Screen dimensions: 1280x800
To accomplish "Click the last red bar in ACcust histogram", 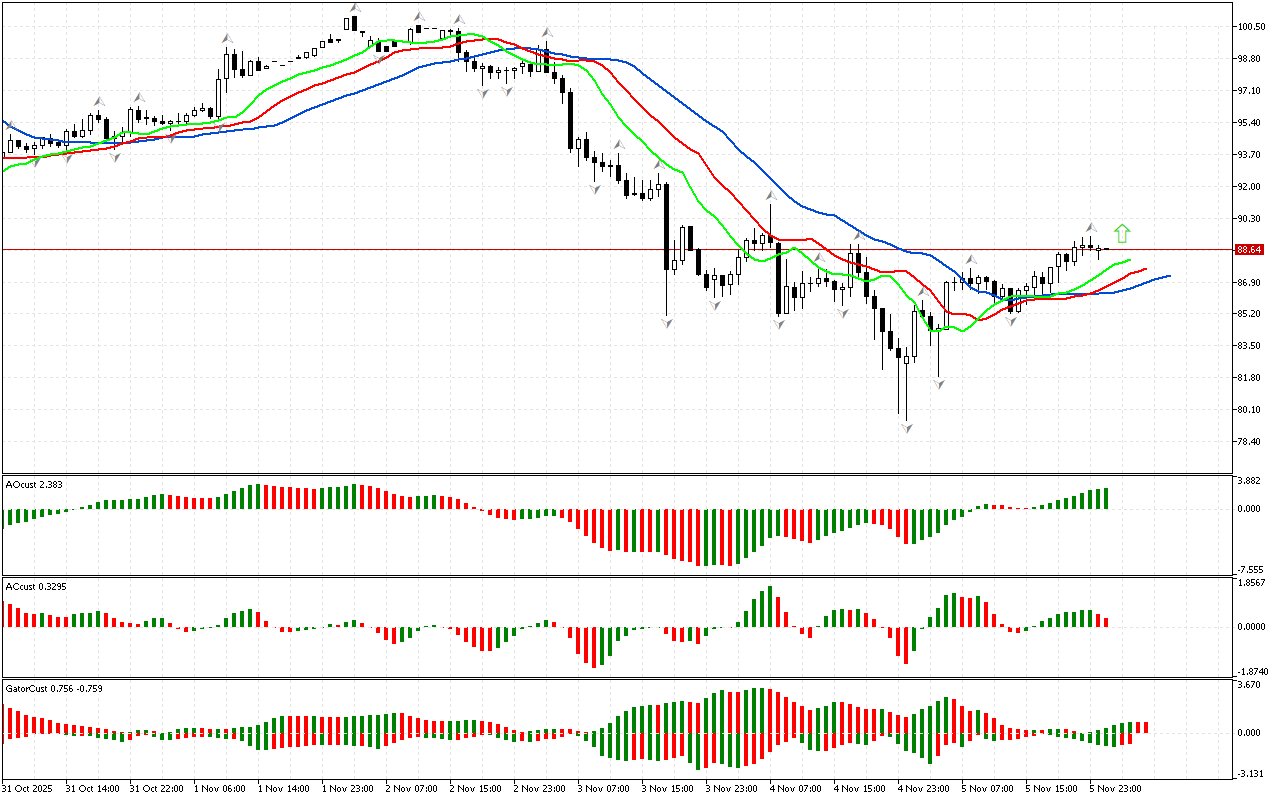I will point(1106,621).
